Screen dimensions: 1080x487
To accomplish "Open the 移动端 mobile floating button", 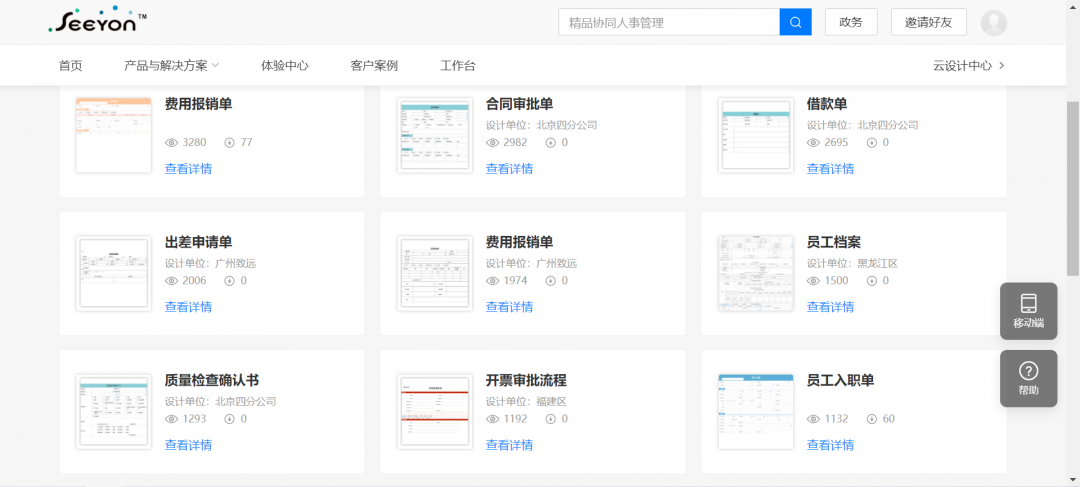I will (x=1028, y=311).
